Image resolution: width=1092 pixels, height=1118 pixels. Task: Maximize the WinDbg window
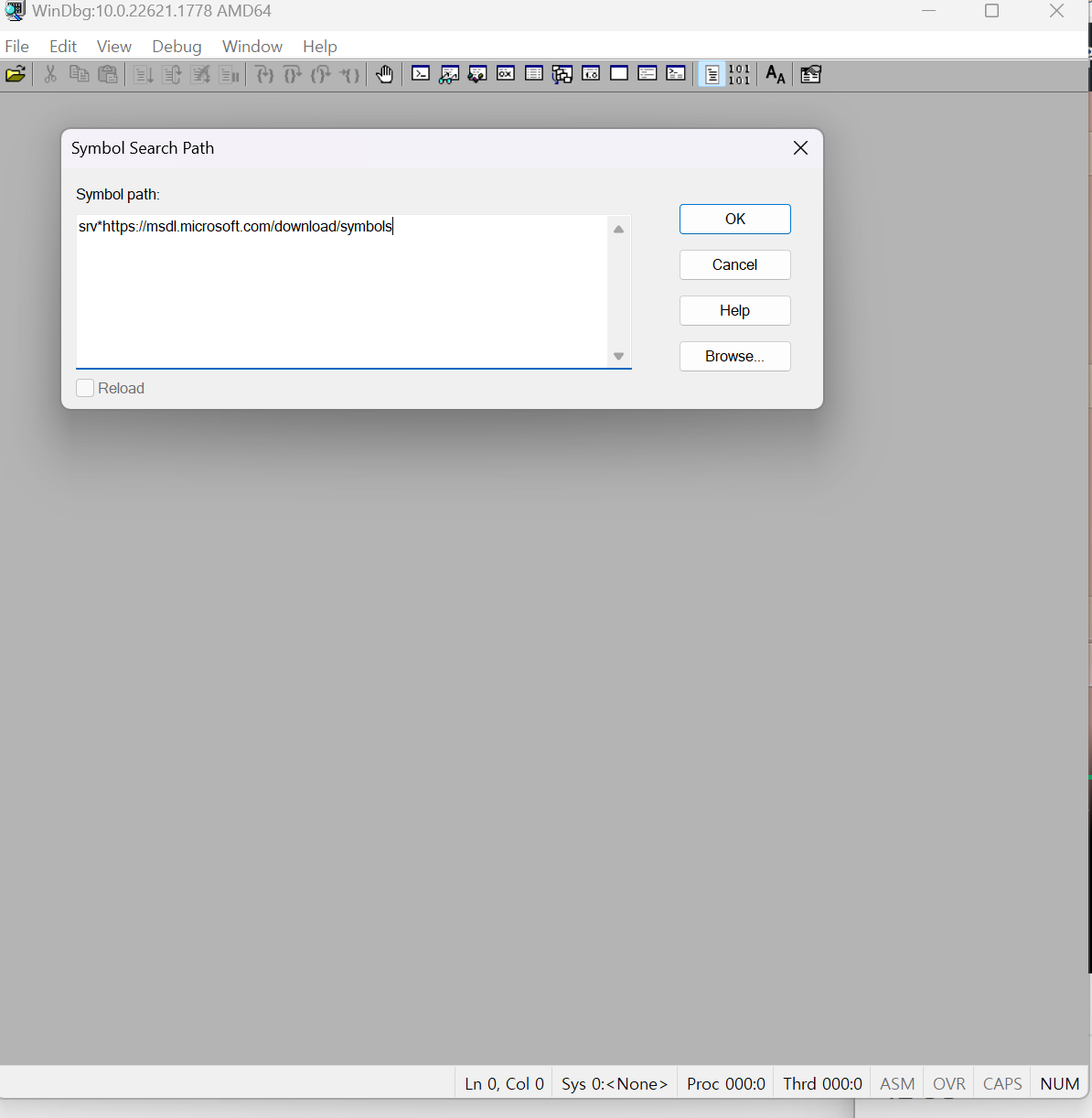point(991,11)
